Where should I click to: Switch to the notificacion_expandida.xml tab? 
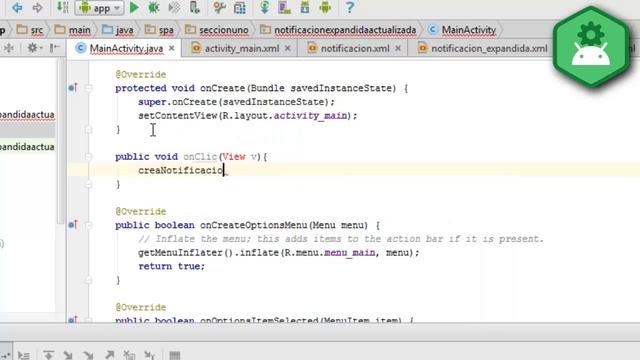[482, 48]
